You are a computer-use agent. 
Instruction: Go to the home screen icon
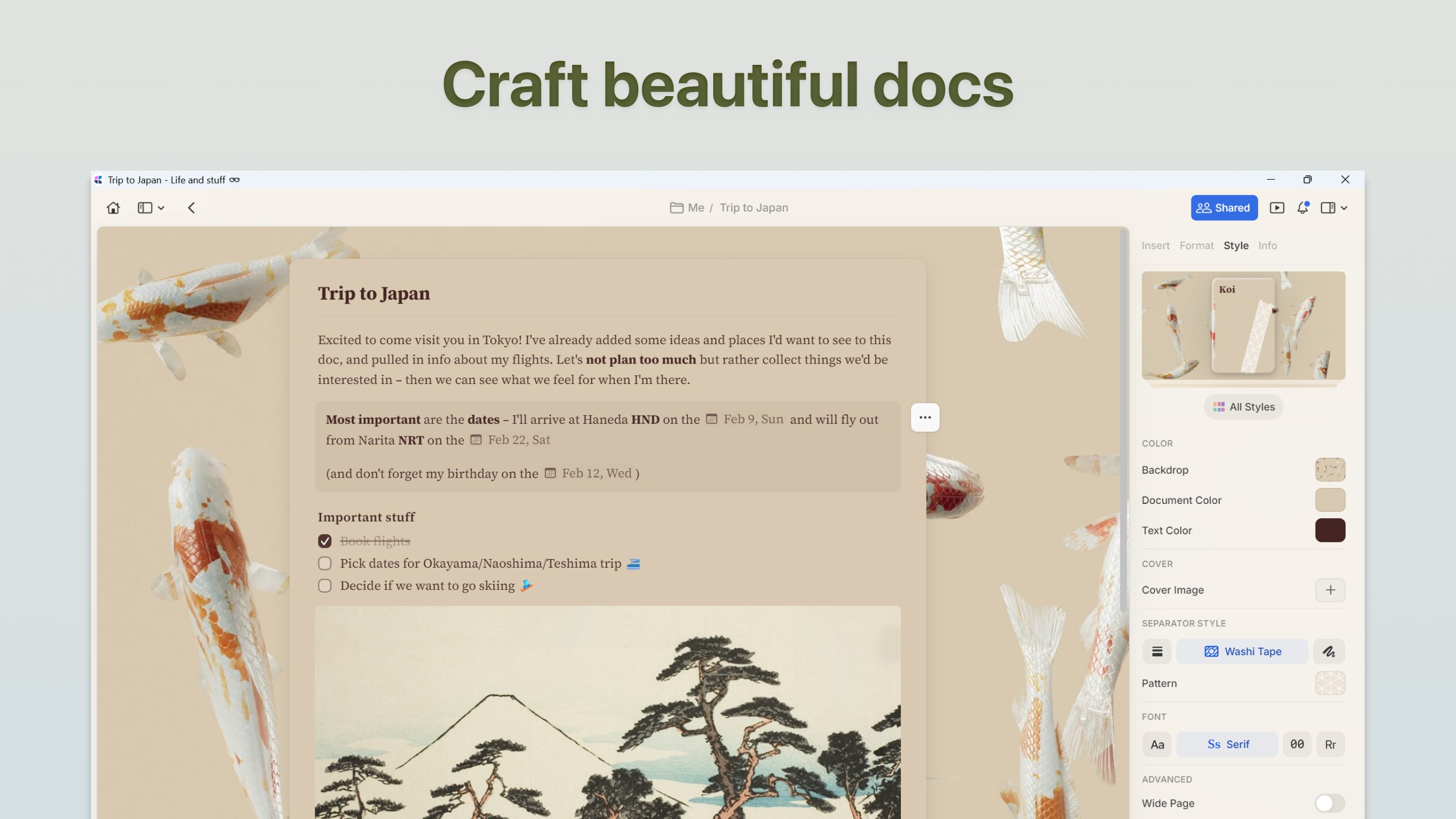coord(113,208)
